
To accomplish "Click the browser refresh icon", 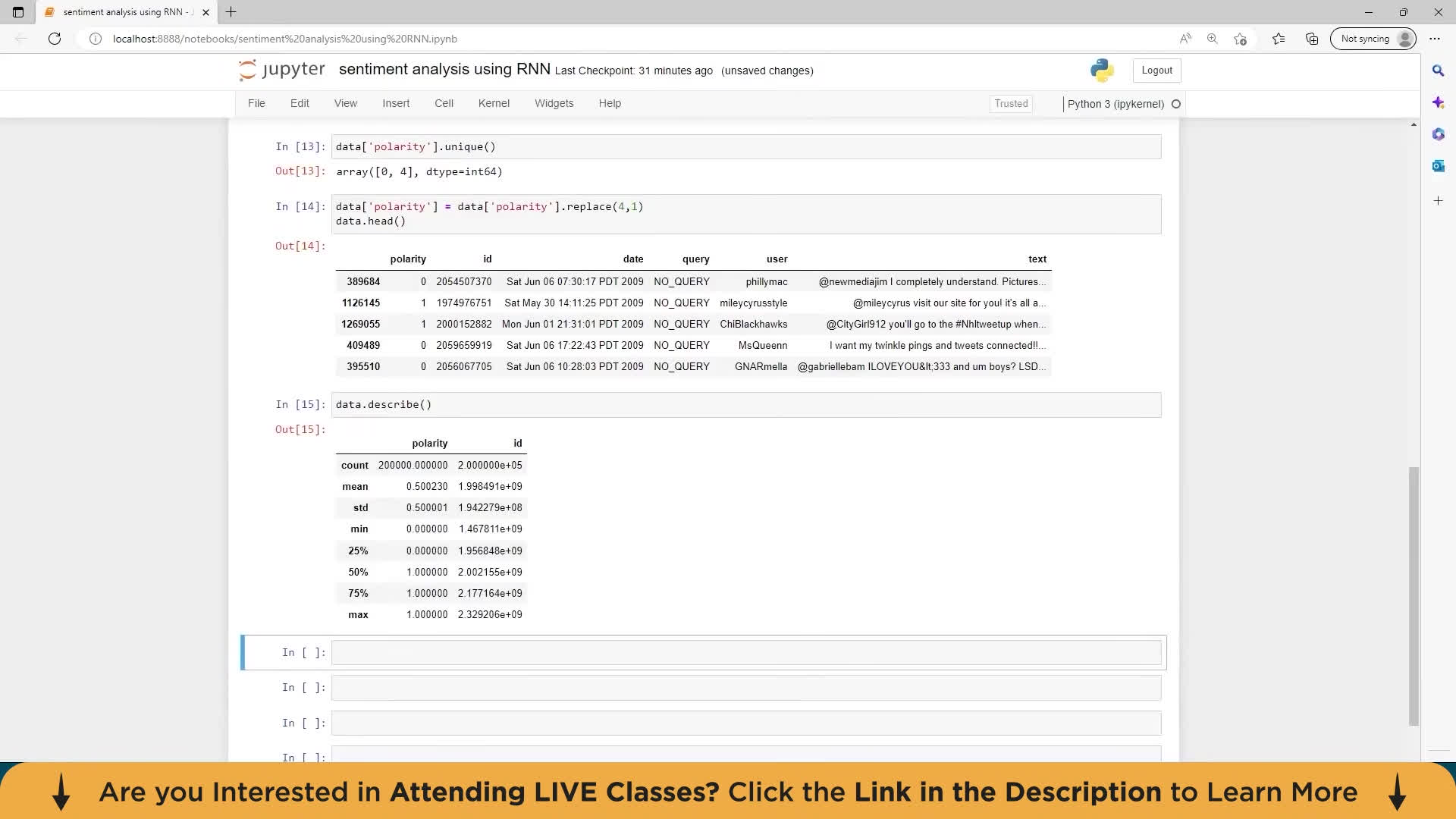I will (55, 39).
